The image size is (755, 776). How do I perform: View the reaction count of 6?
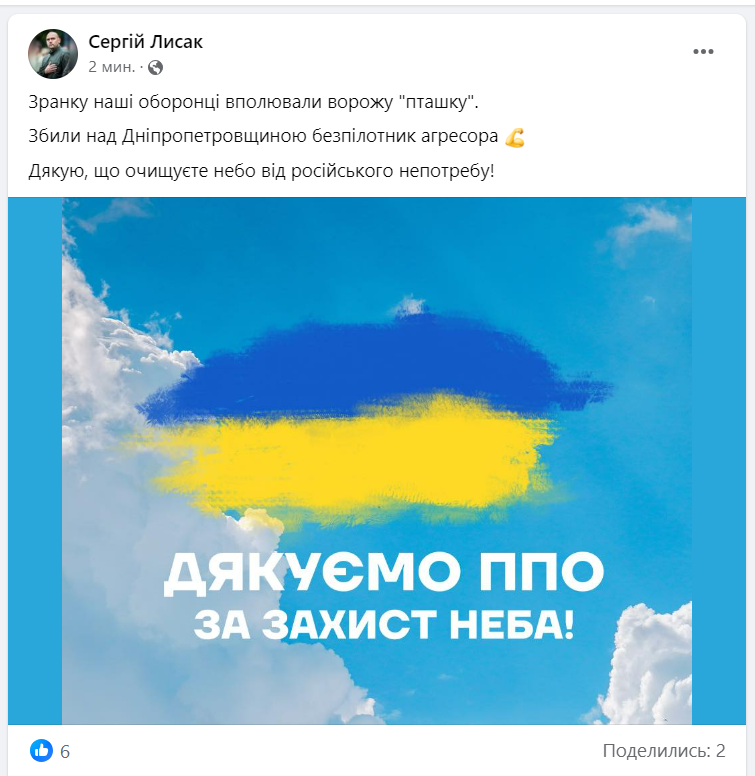point(65,752)
